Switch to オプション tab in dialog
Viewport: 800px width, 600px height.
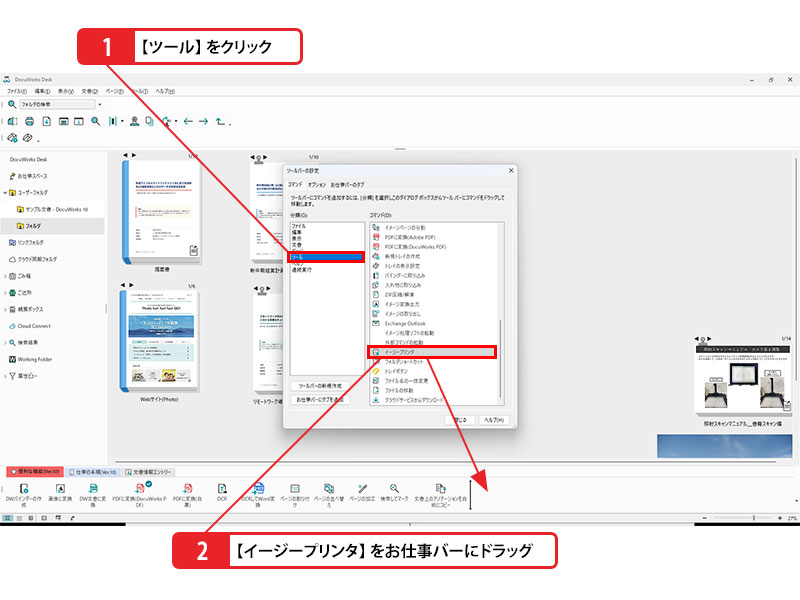pos(316,185)
